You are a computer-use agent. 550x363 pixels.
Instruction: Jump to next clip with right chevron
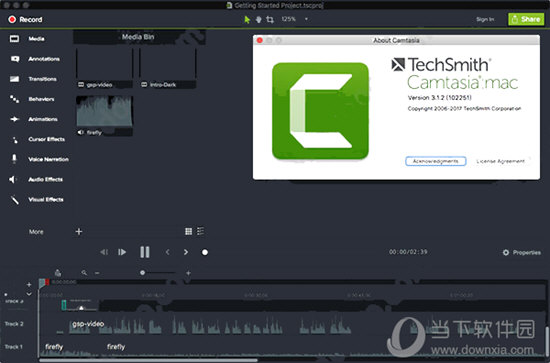click(x=186, y=252)
